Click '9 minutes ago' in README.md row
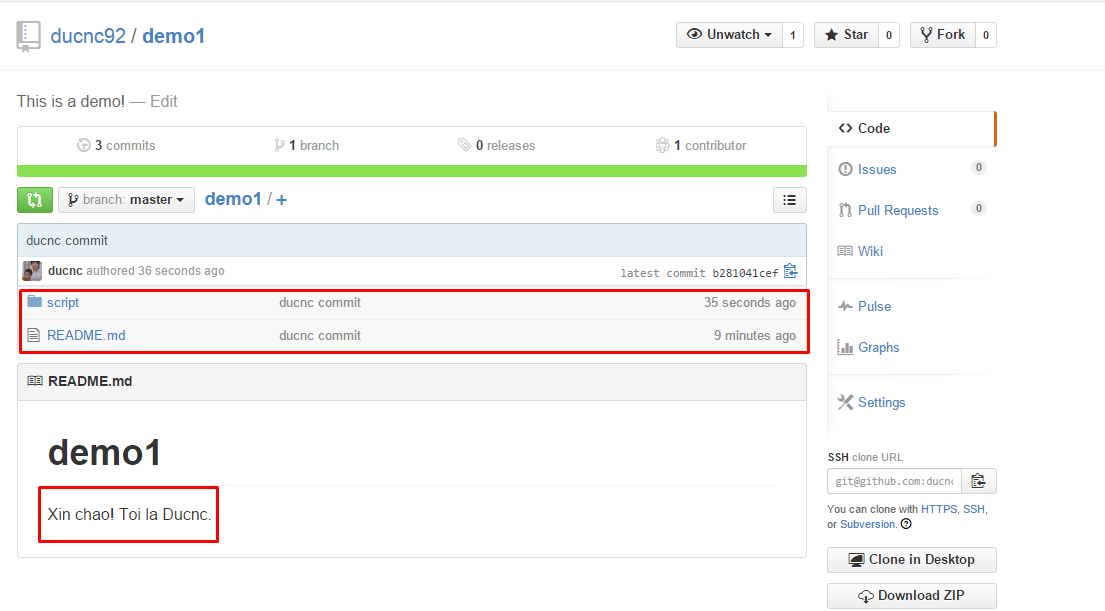Image resolution: width=1105 pixels, height=611 pixels. point(755,335)
